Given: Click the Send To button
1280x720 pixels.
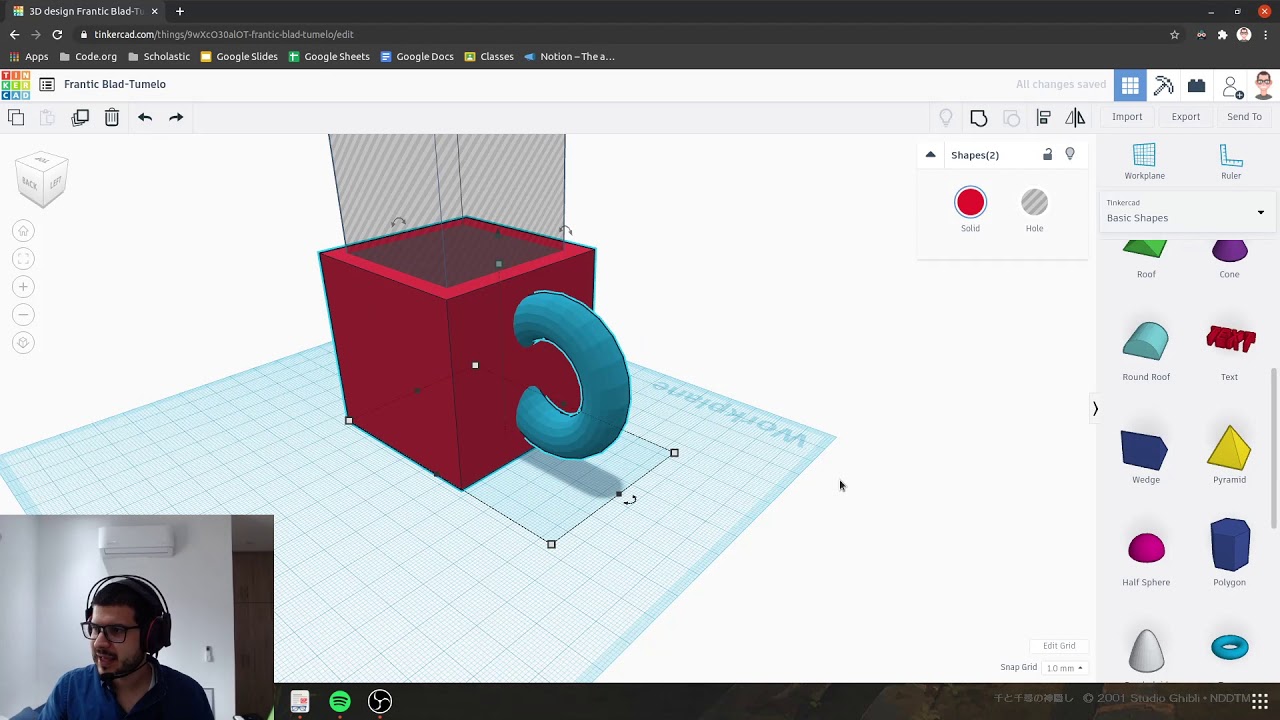Looking at the screenshot, I should coord(1244,117).
